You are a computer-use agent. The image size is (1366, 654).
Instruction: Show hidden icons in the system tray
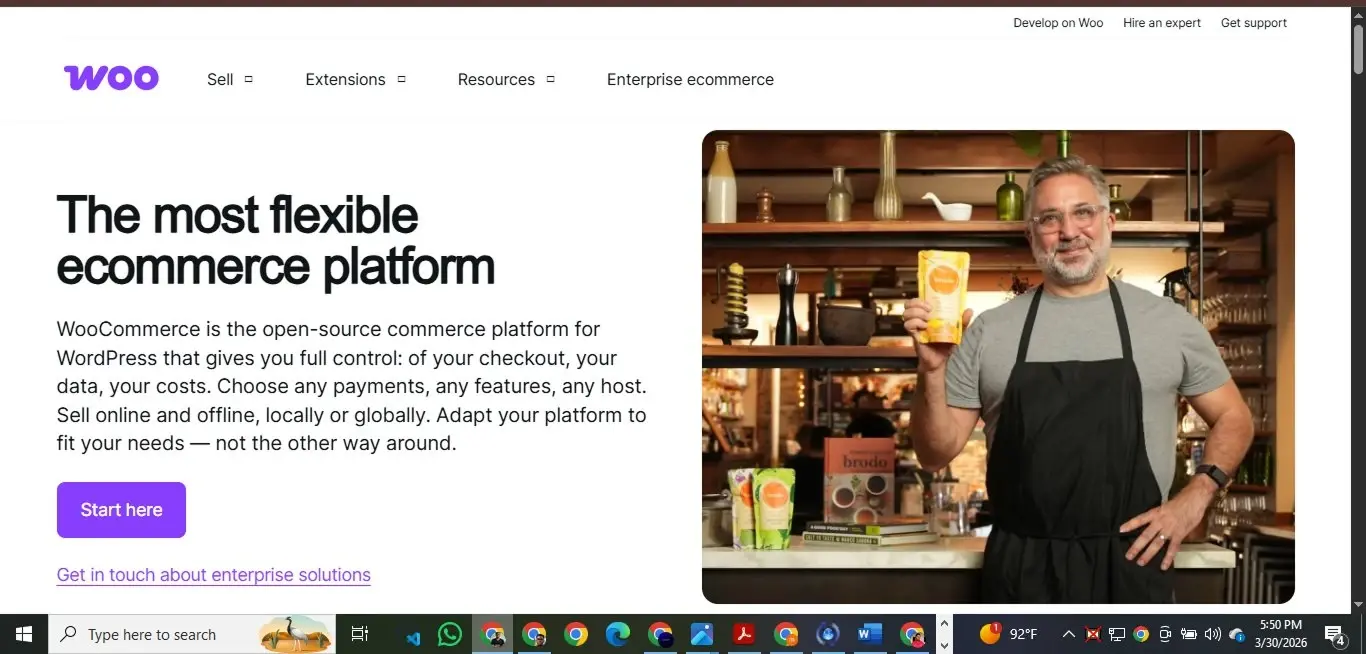[x=1068, y=633]
